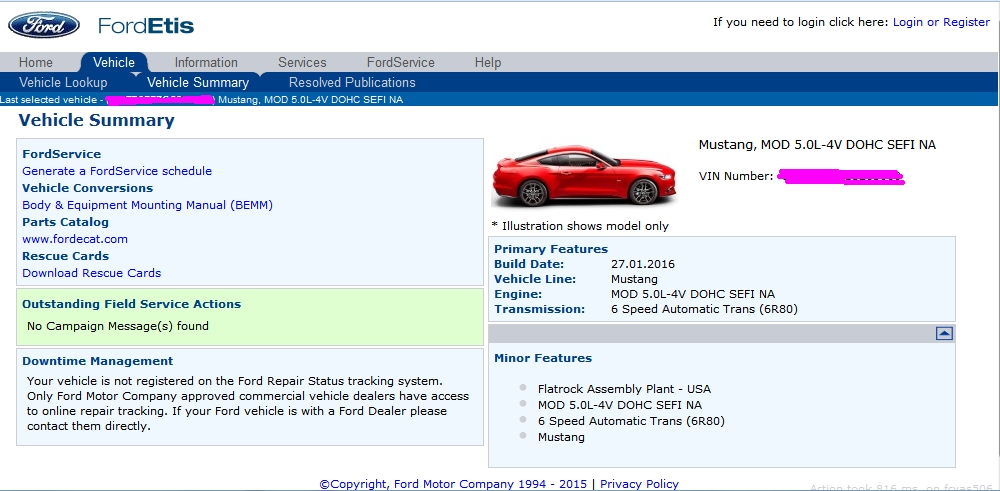
Task: Click Vehicle Line value Mustang
Action: pos(634,279)
